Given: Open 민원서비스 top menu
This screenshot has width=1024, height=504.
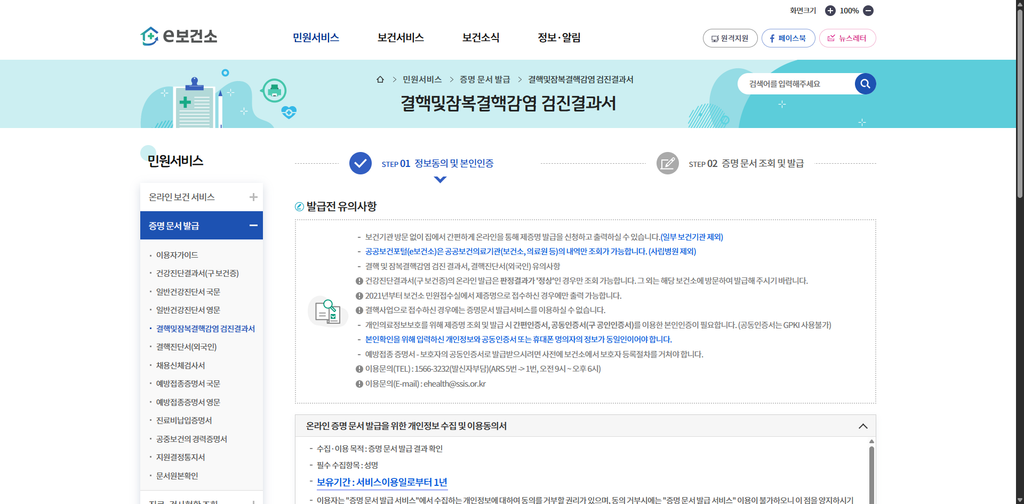Looking at the screenshot, I should pos(316,37).
